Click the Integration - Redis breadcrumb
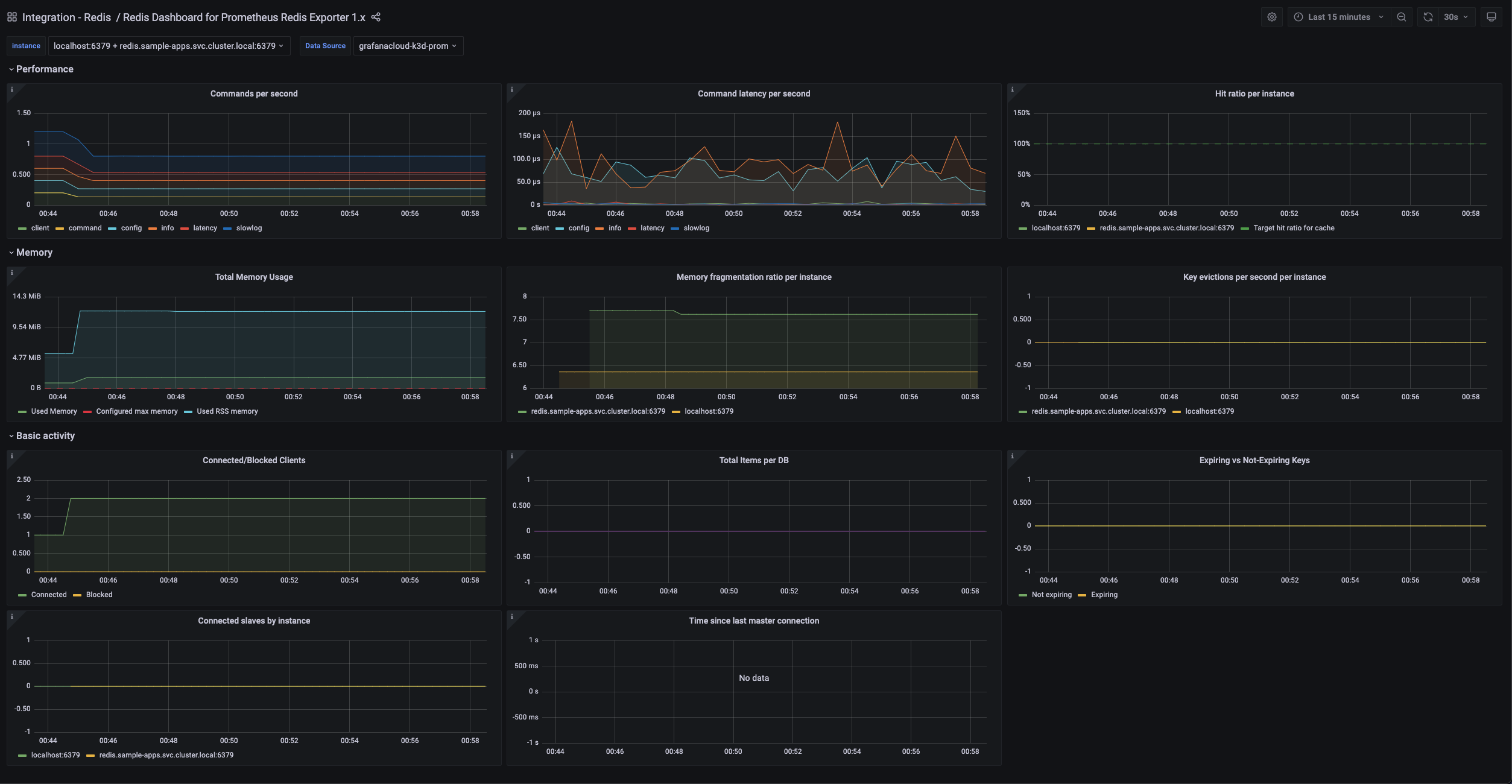 click(x=66, y=17)
